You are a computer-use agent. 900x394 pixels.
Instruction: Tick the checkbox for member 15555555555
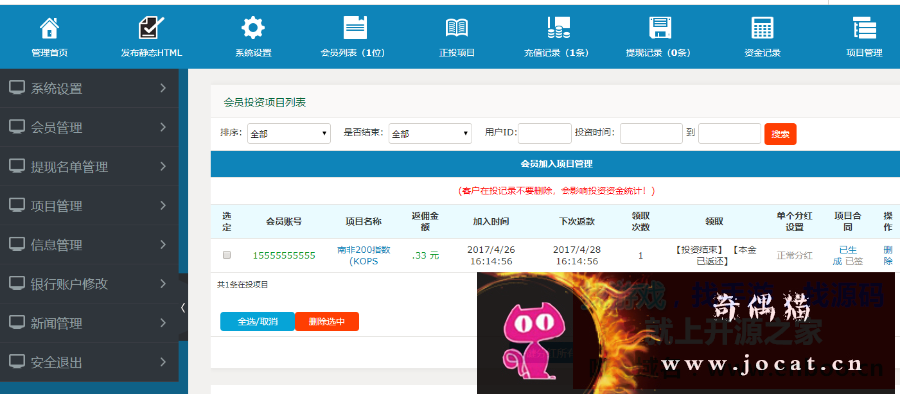(x=227, y=255)
